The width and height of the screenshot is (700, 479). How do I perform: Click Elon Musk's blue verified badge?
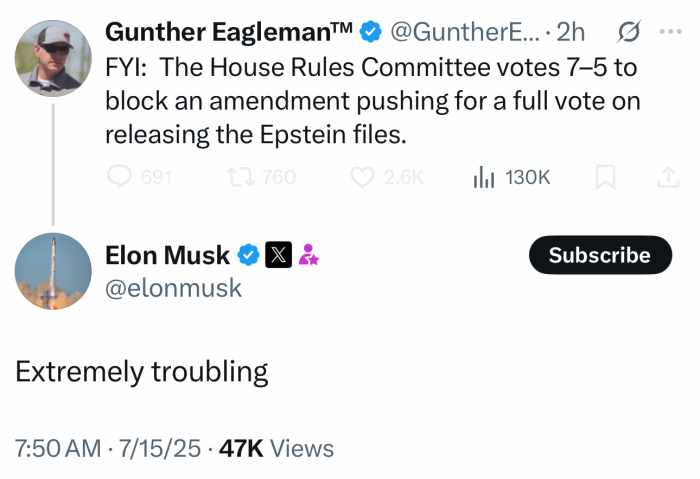pyautogui.click(x=248, y=255)
